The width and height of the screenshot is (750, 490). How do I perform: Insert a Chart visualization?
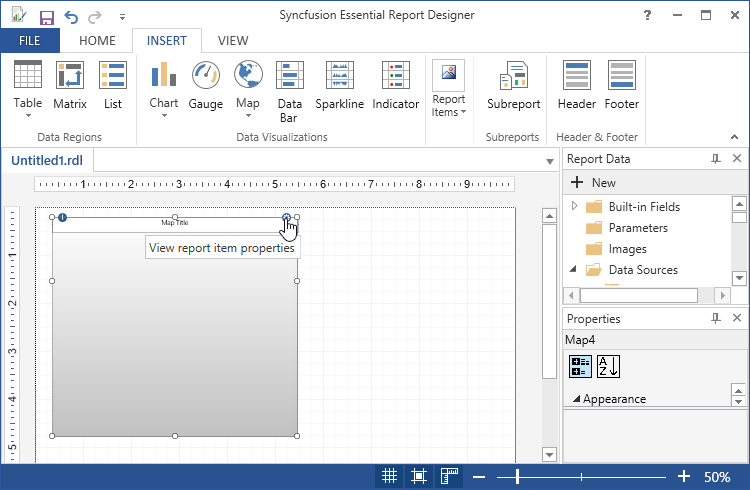tap(164, 84)
